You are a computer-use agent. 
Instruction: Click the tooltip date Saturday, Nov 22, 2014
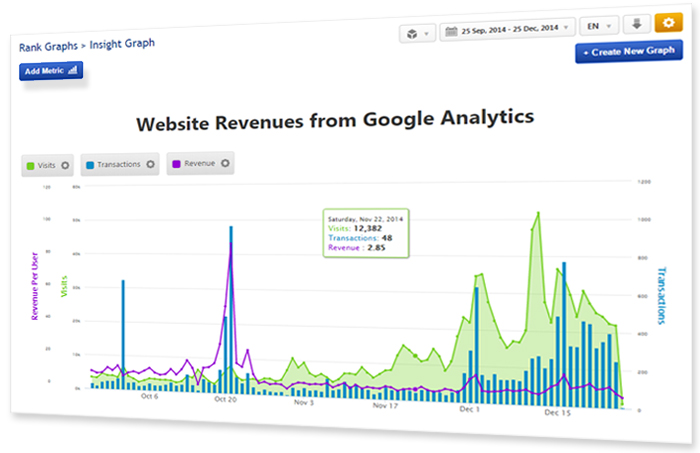pyautogui.click(x=365, y=219)
